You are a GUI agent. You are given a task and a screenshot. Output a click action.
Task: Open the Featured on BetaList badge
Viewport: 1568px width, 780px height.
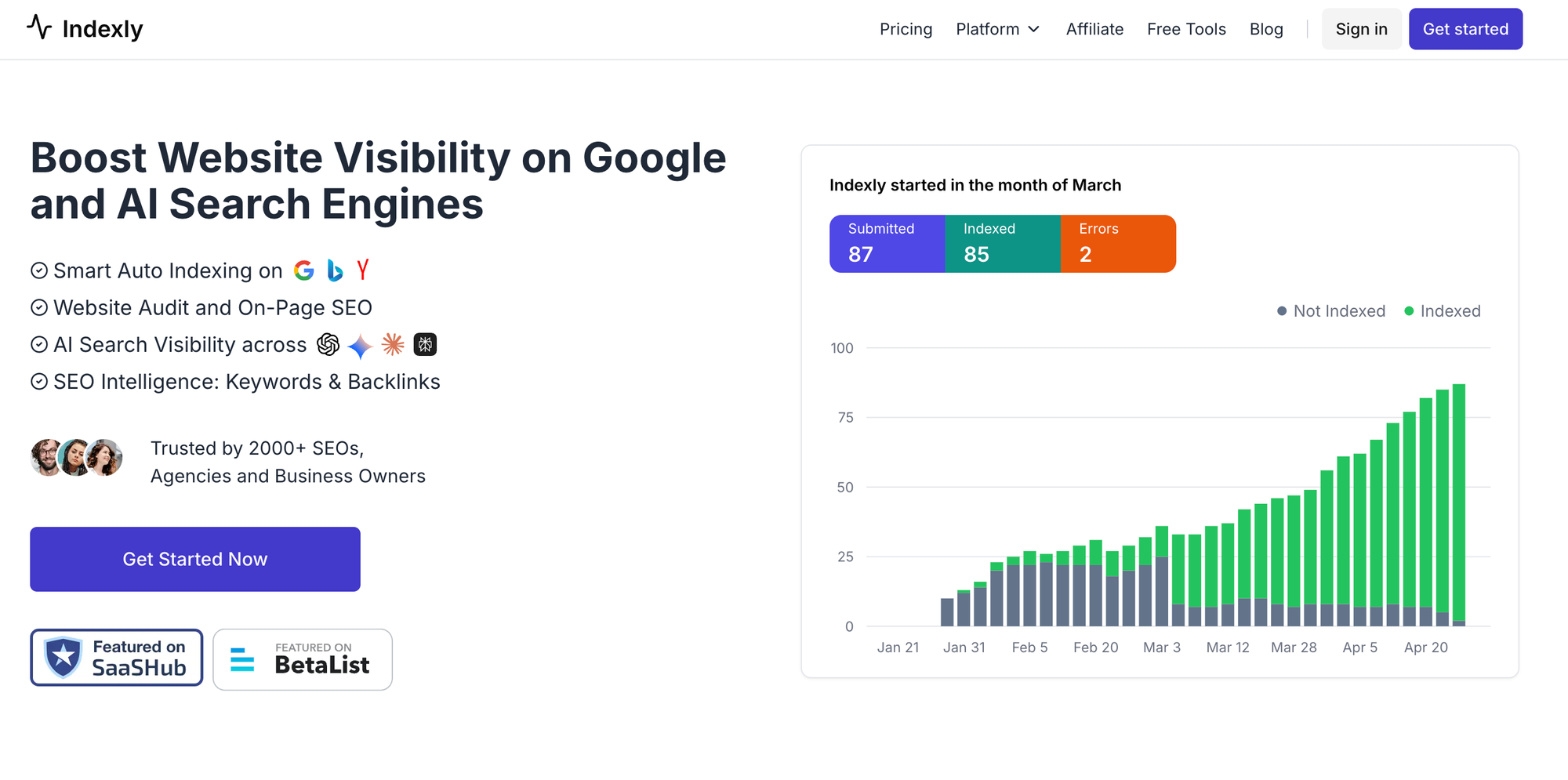(303, 659)
